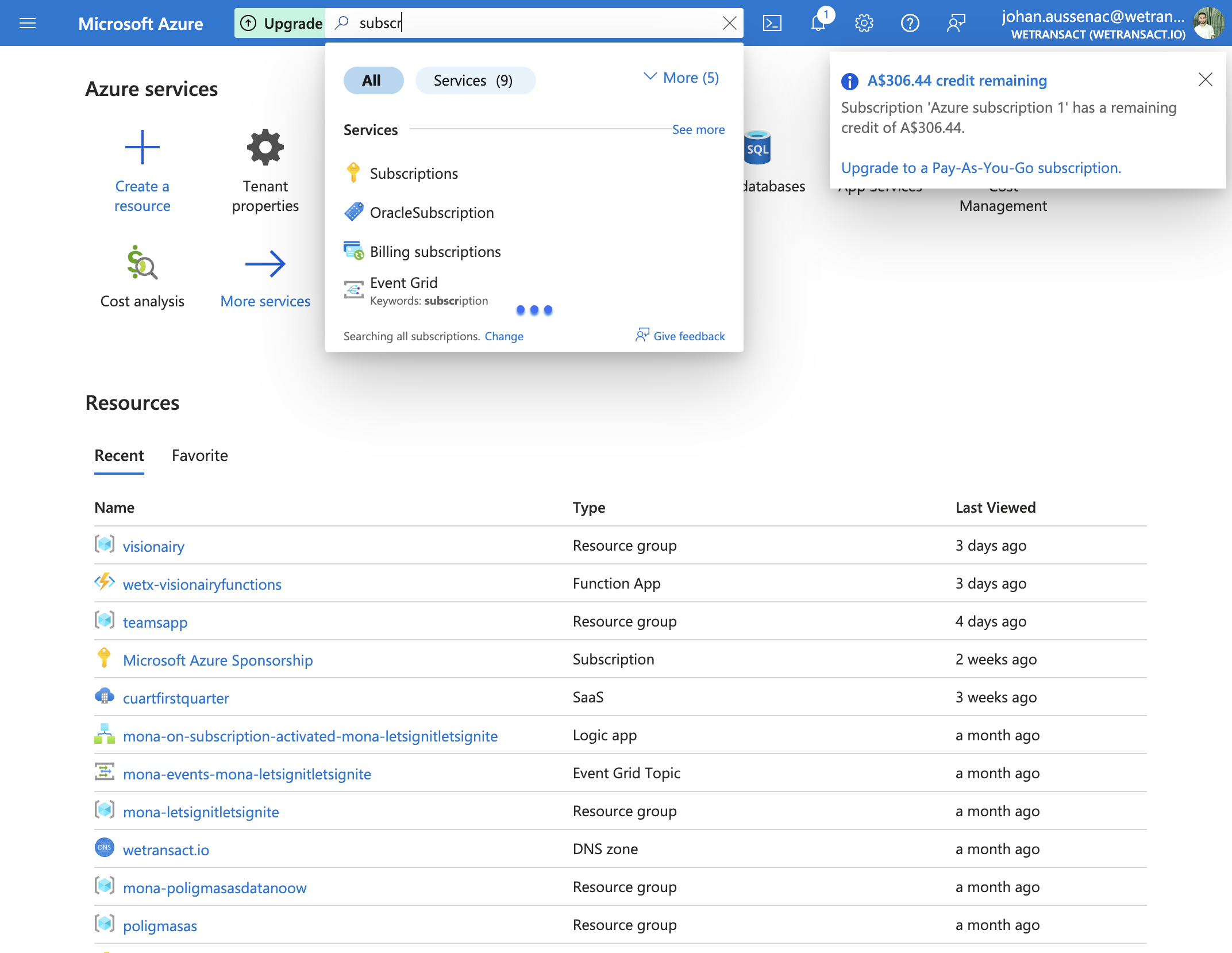Launch Cloud Shell from the top bar
The height and width of the screenshot is (953, 1232).
772,23
